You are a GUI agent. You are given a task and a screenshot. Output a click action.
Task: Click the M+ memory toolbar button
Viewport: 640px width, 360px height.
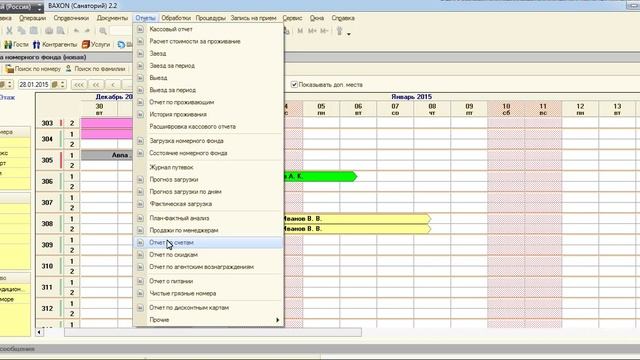(x=312, y=31)
